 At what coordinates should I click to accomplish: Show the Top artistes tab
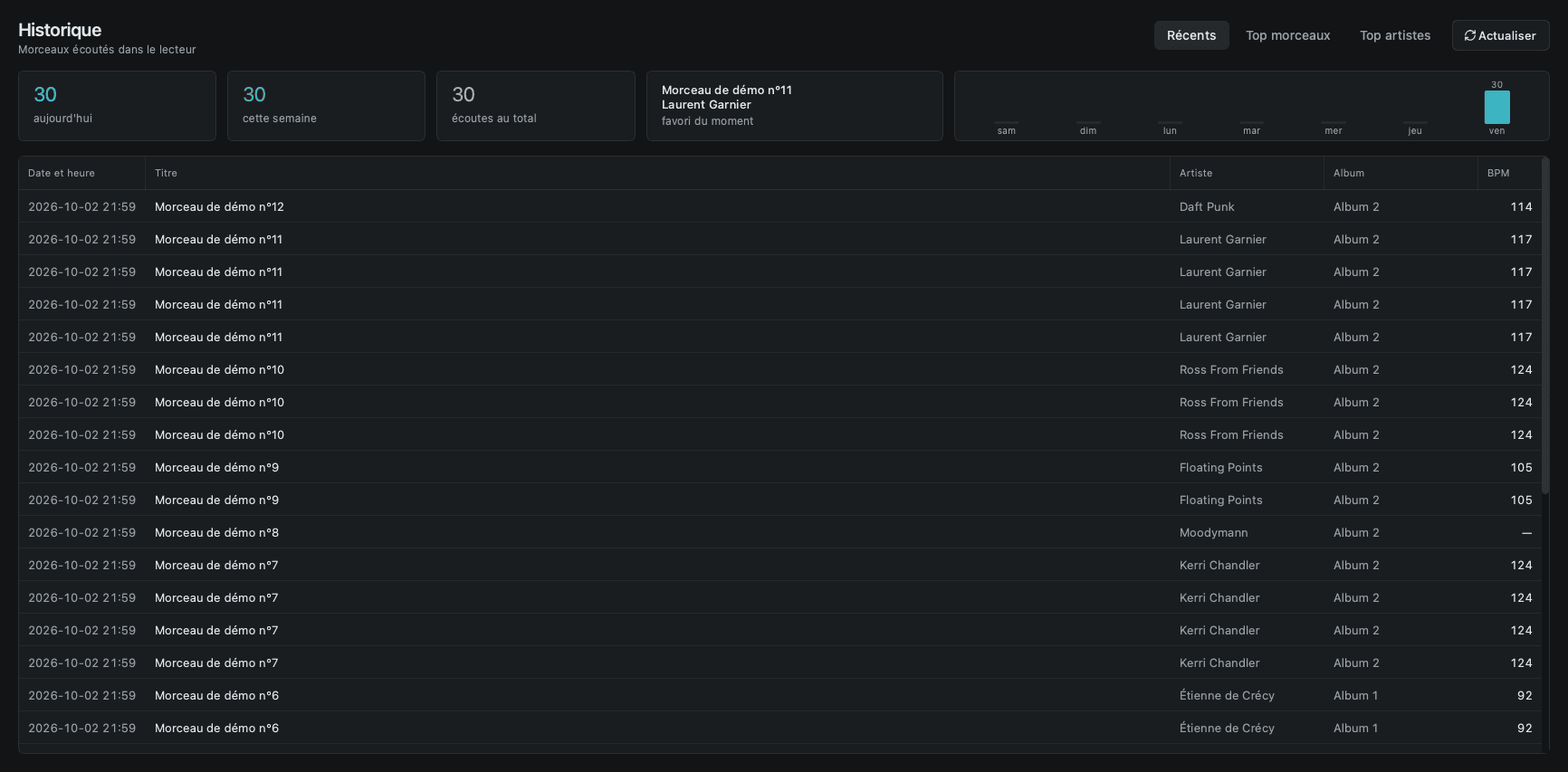1395,35
